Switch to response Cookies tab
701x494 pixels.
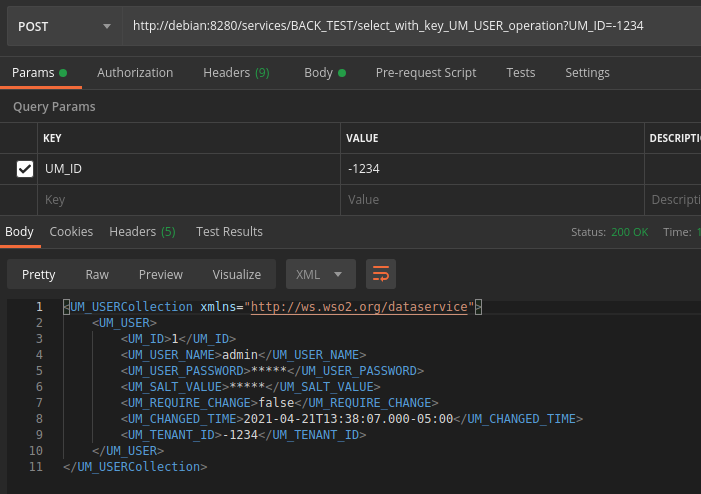(71, 232)
